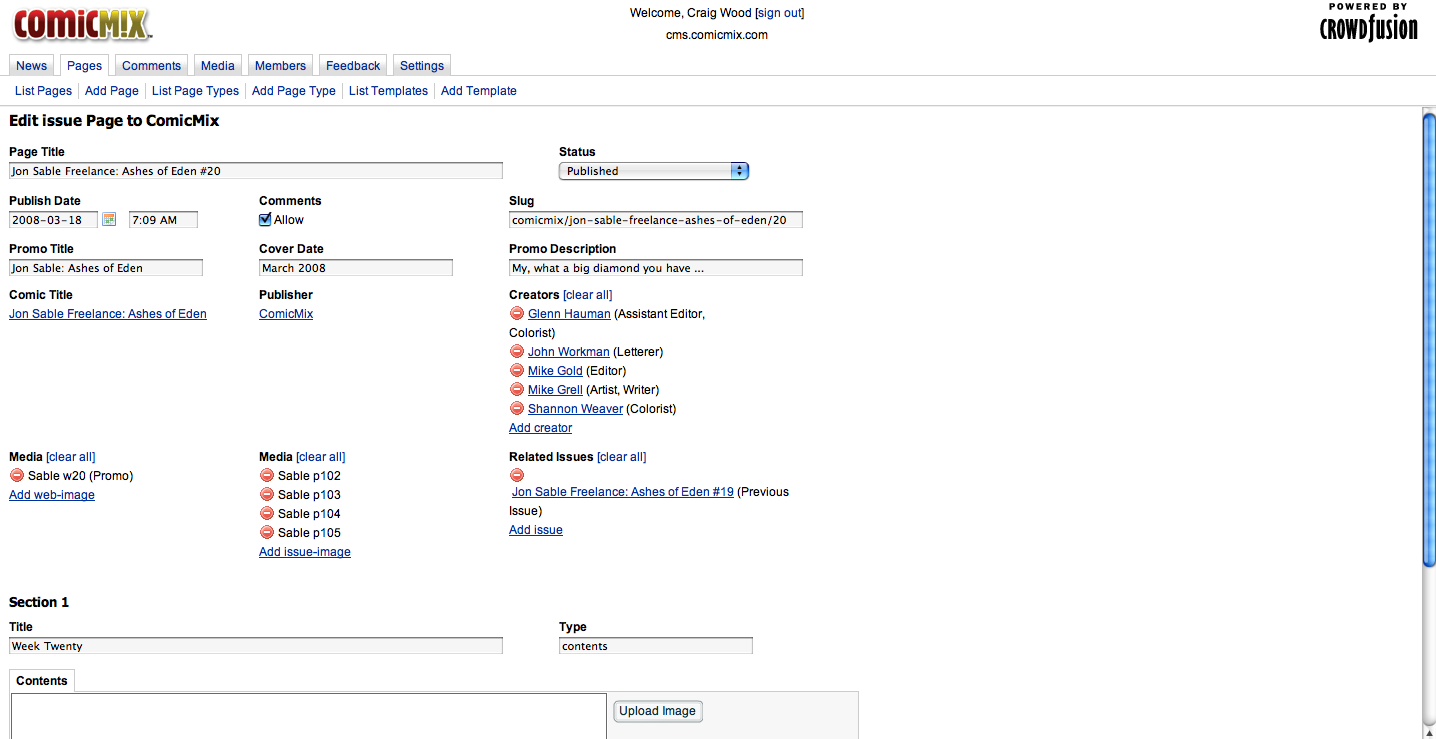
Task: Open the Members tab
Action: tap(280, 66)
